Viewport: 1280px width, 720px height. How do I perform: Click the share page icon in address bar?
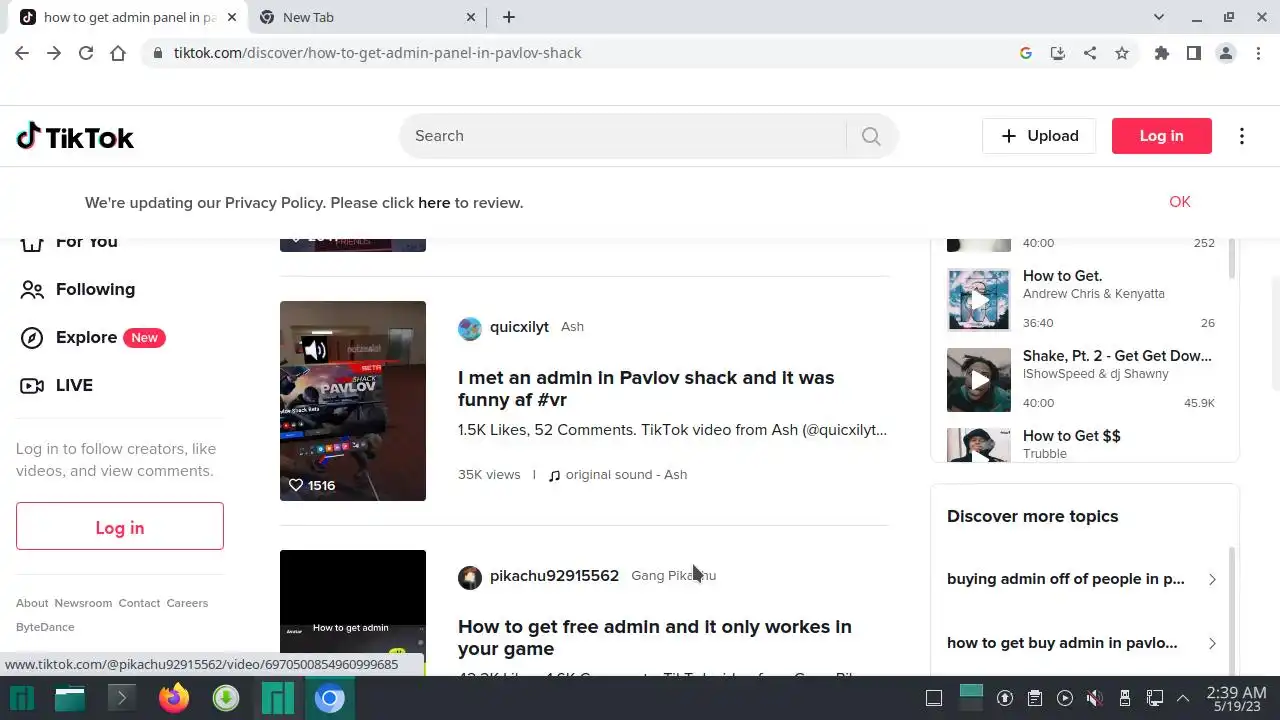(x=1090, y=53)
